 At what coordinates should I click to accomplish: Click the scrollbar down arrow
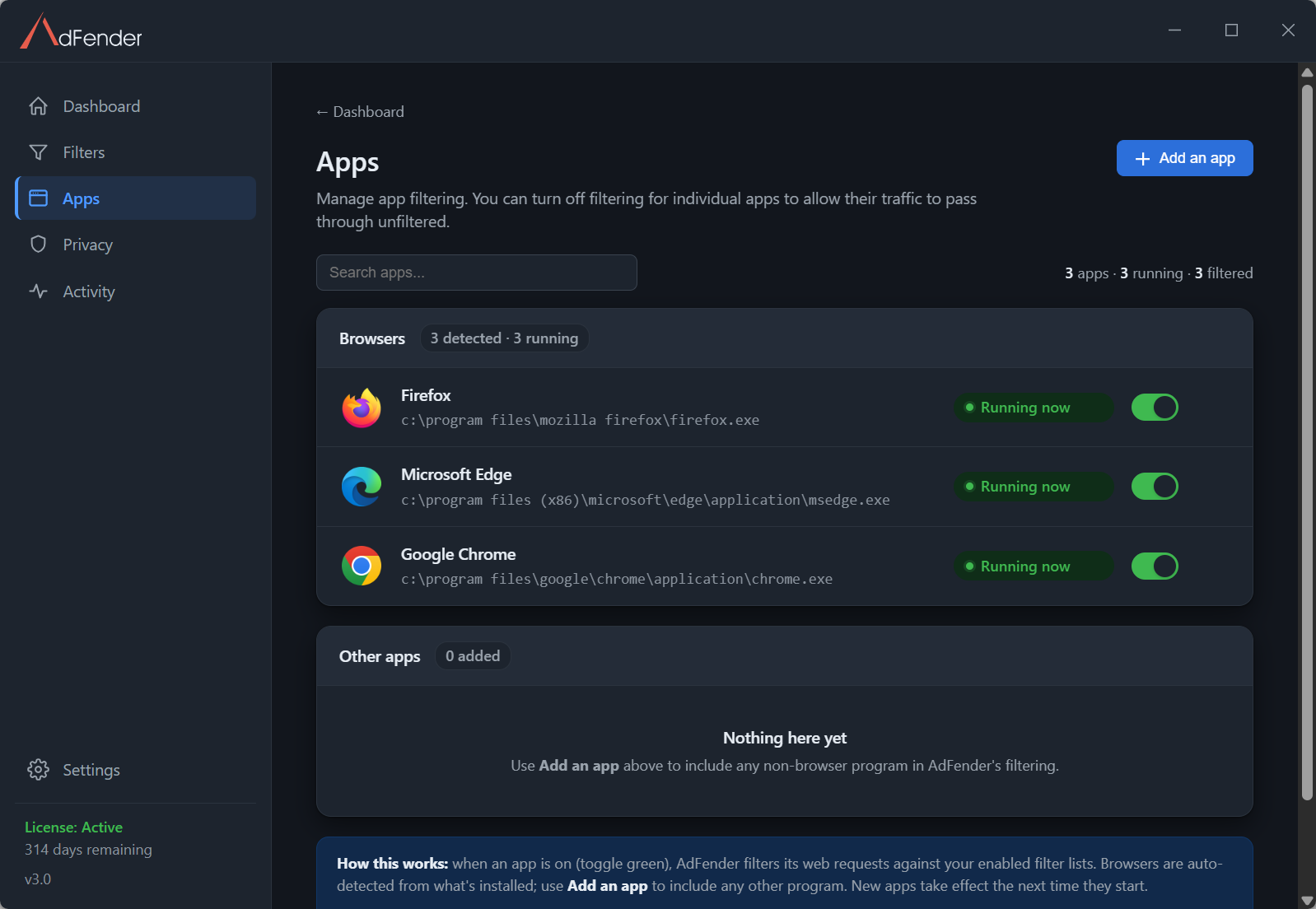pos(1307,900)
